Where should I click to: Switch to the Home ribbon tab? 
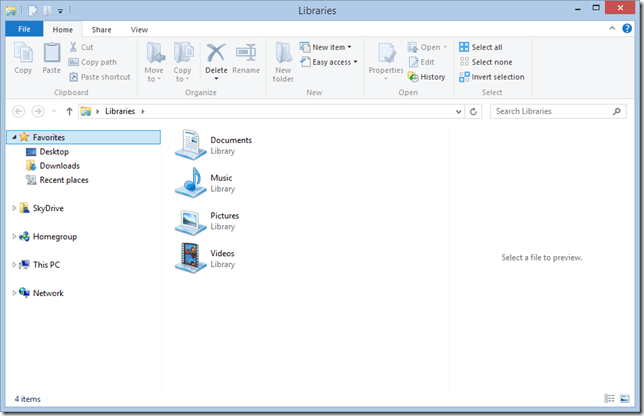point(62,30)
